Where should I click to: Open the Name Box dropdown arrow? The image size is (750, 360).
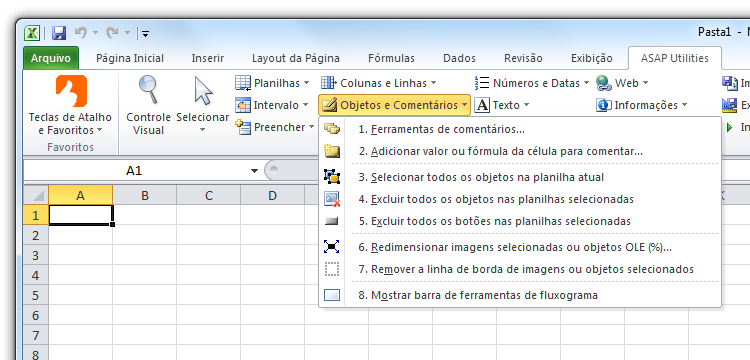254,171
